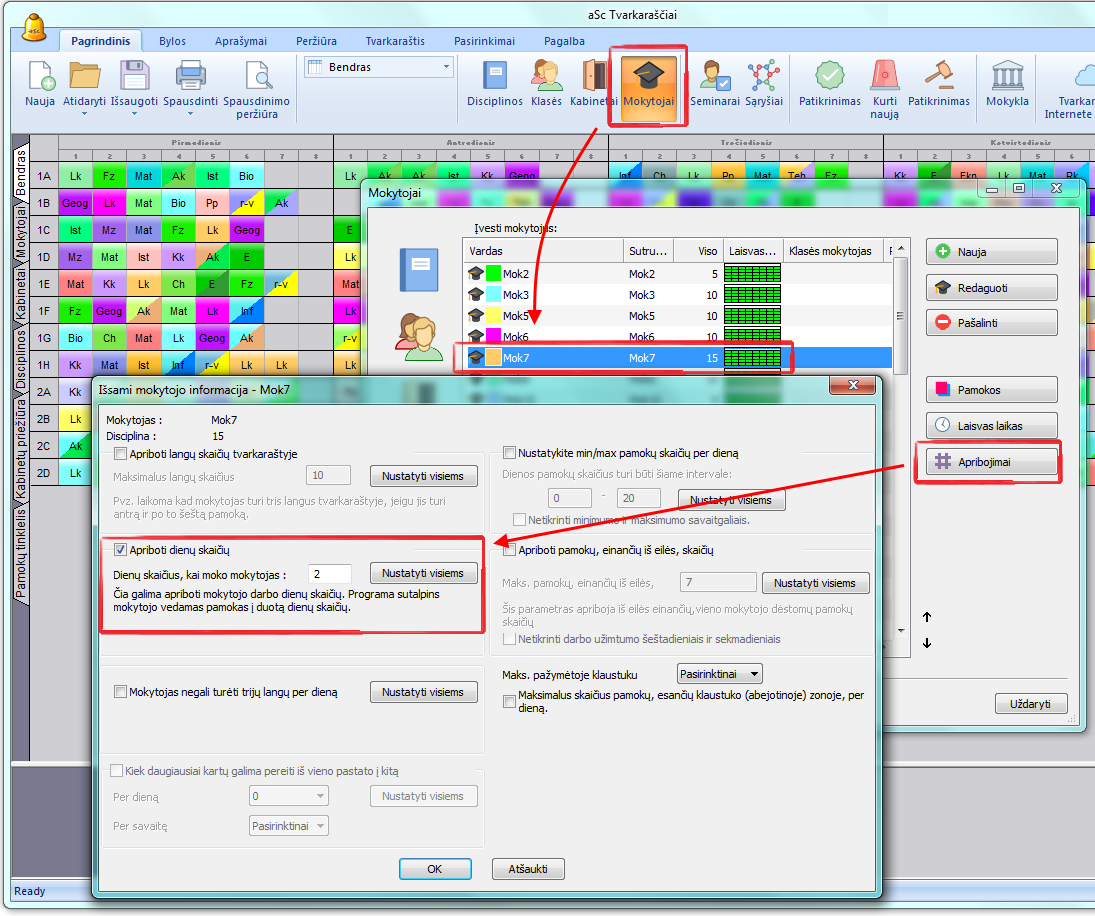Click the Spausdinti printer icon
The height and width of the screenshot is (916, 1095).
[190, 78]
